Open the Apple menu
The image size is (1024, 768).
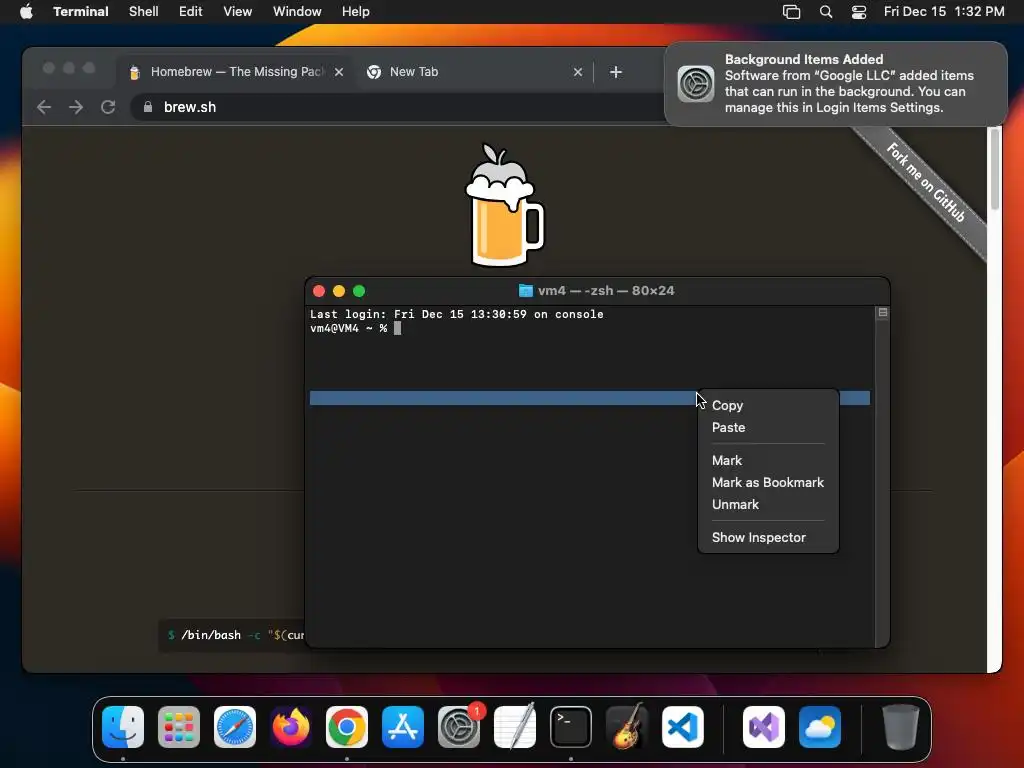[26, 11]
